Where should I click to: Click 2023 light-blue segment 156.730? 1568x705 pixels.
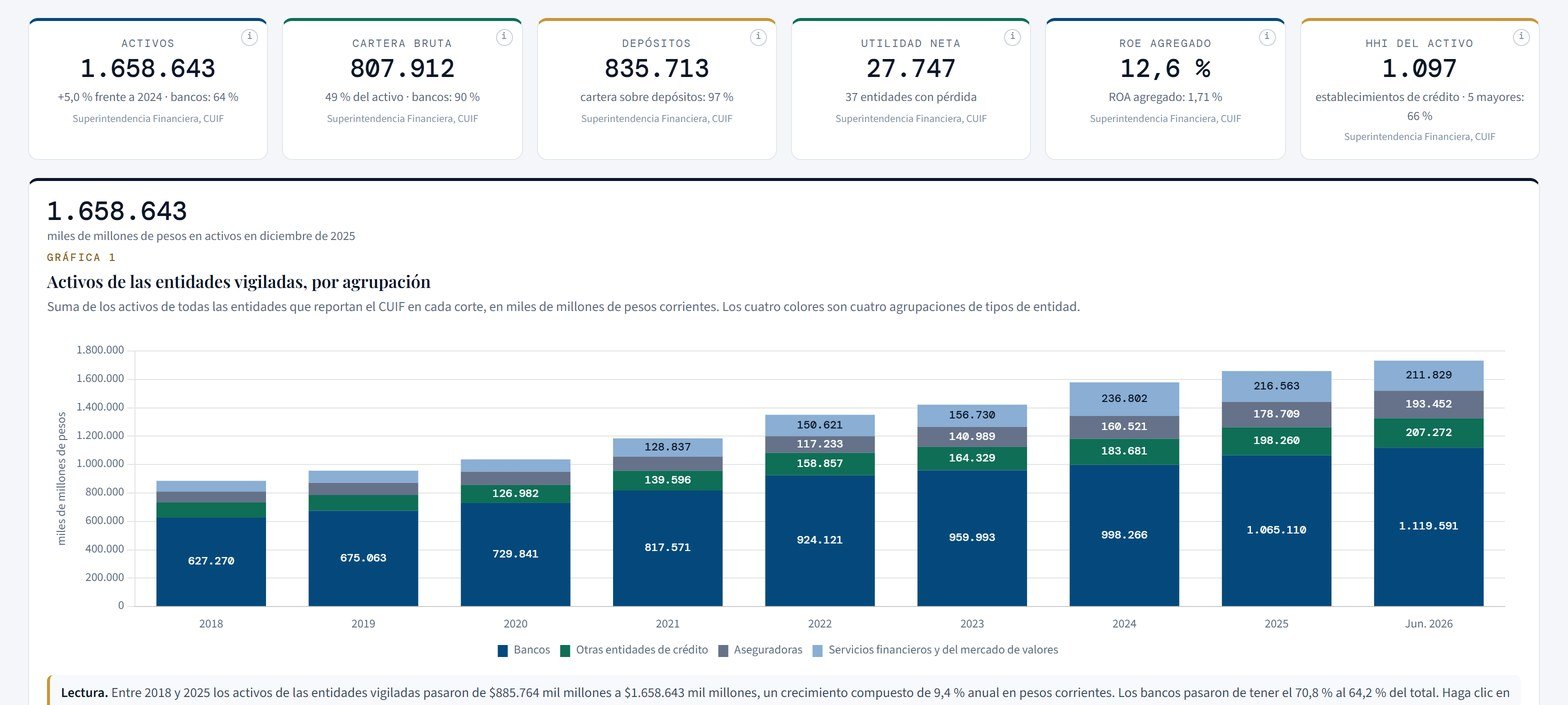(972, 416)
